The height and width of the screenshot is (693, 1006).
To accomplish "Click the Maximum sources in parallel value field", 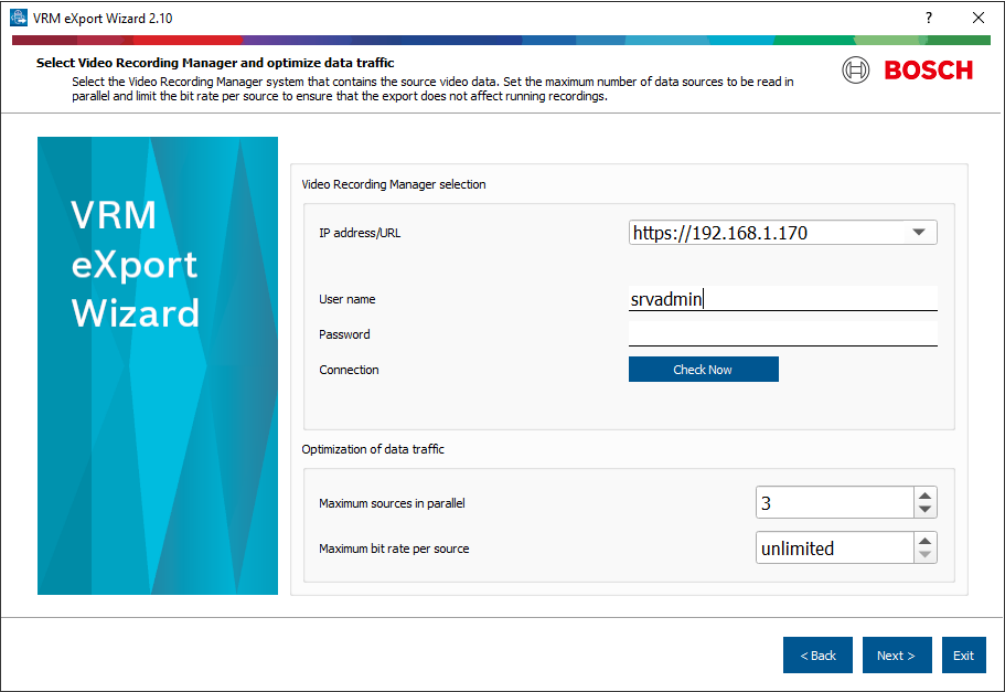I will point(835,502).
